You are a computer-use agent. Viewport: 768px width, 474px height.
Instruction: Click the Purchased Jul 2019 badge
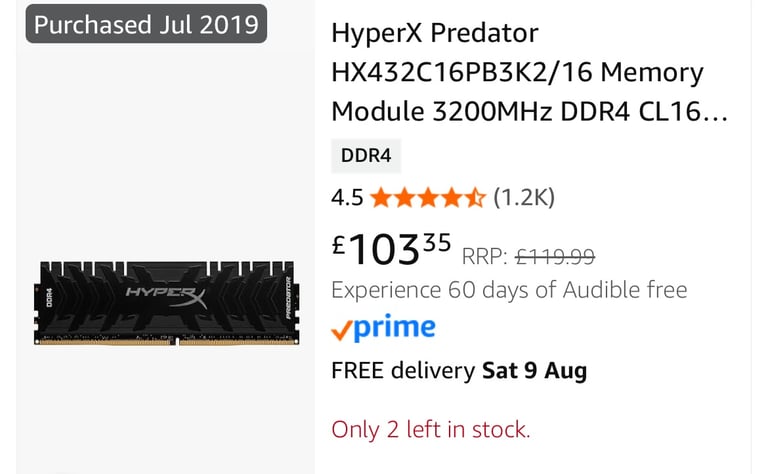pos(146,24)
